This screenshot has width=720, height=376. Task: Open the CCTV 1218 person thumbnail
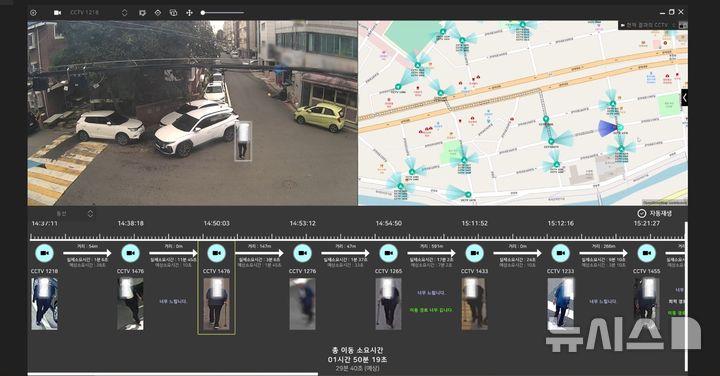45,303
